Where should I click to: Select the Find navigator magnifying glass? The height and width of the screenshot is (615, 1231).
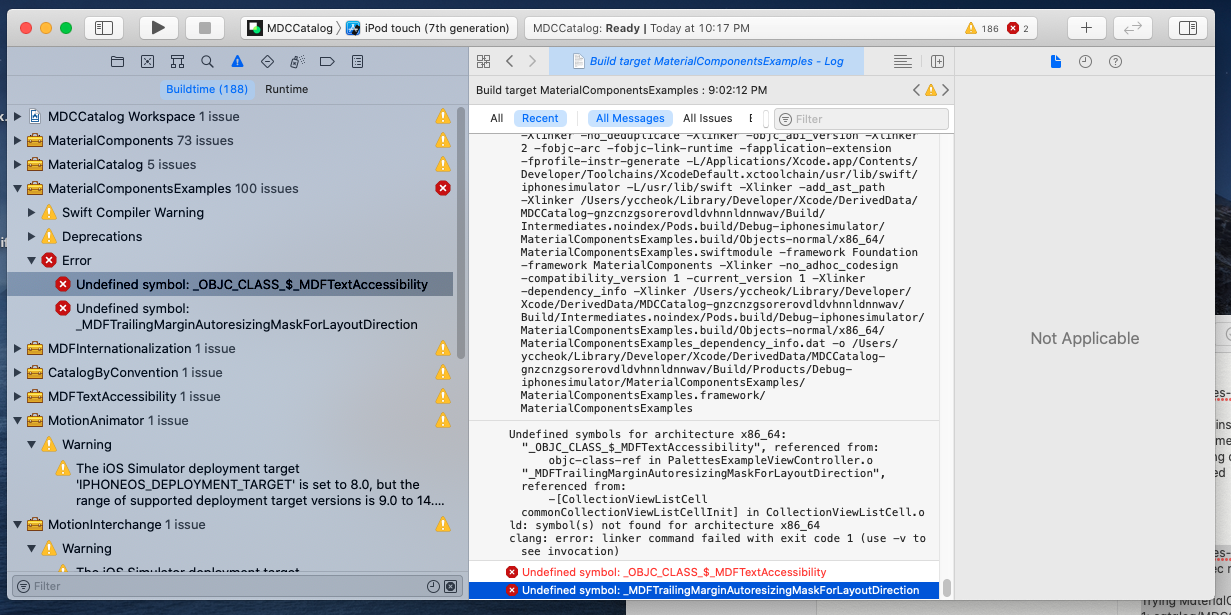tap(207, 61)
